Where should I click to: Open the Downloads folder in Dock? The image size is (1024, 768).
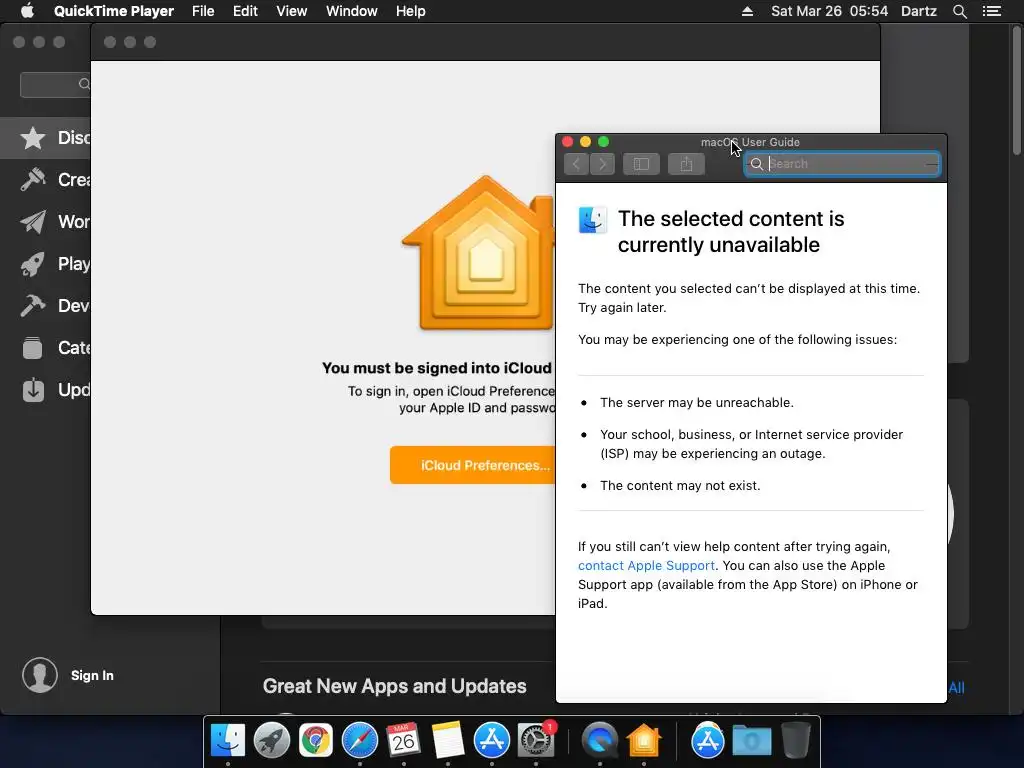752,741
